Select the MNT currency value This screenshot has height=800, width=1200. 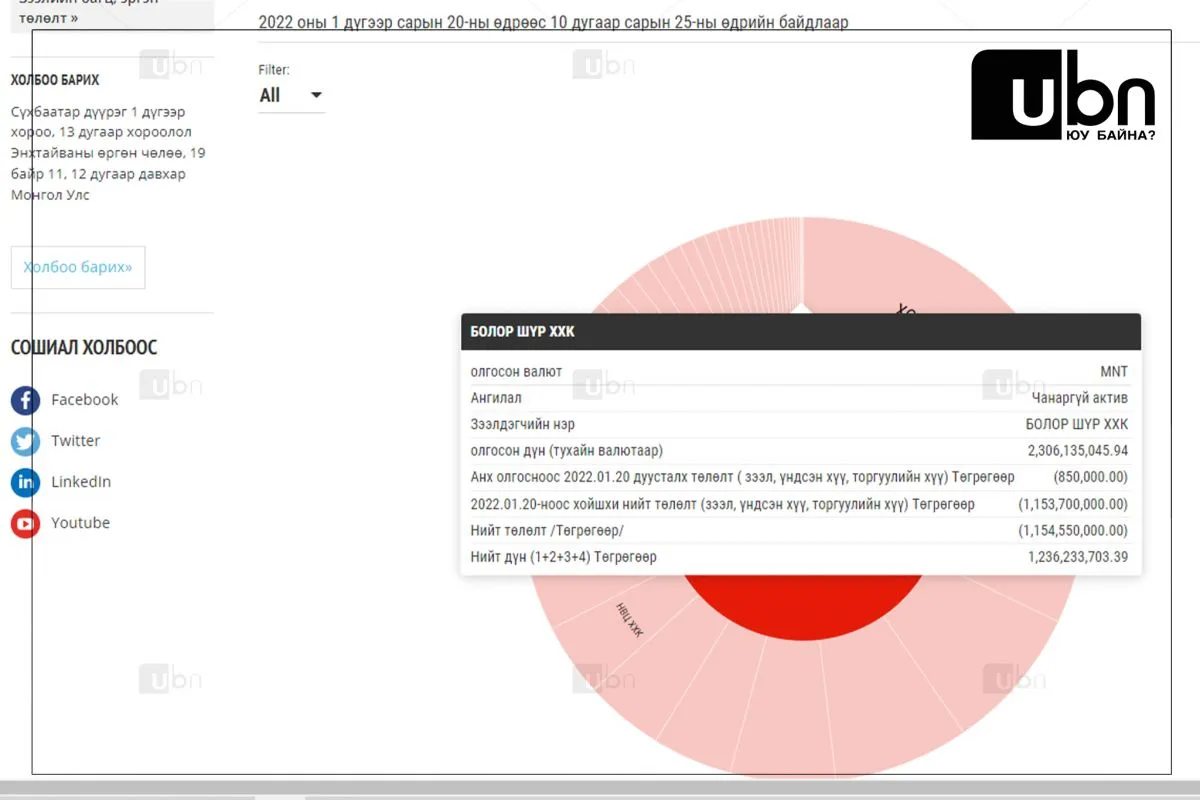coord(1114,372)
